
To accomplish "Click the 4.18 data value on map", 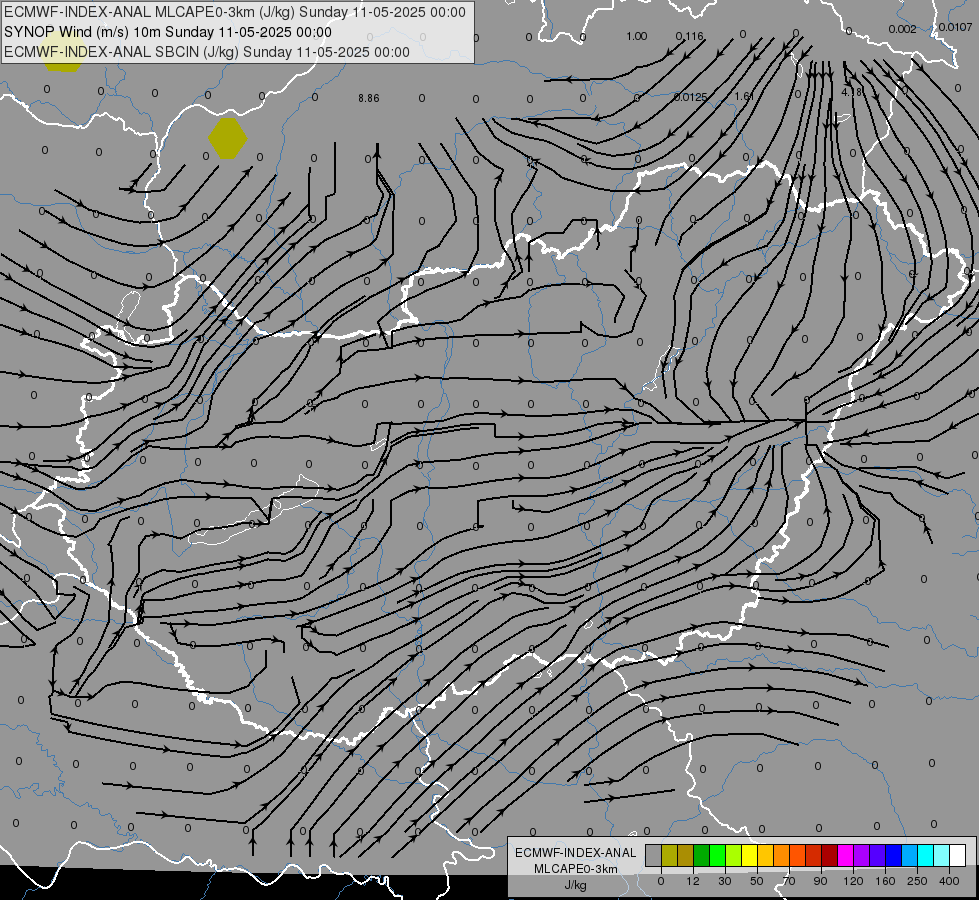I will [x=852, y=92].
